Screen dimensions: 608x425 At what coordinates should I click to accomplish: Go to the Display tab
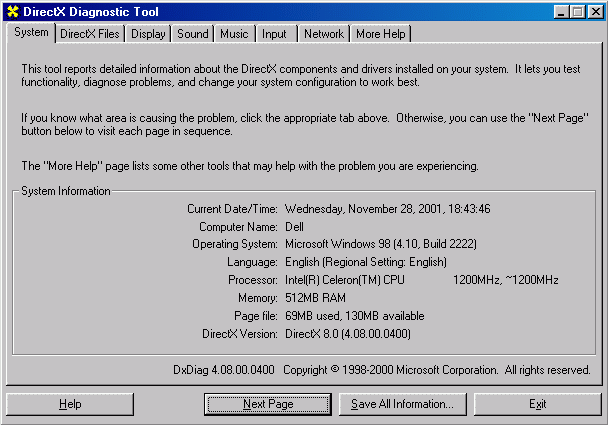point(148,34)
